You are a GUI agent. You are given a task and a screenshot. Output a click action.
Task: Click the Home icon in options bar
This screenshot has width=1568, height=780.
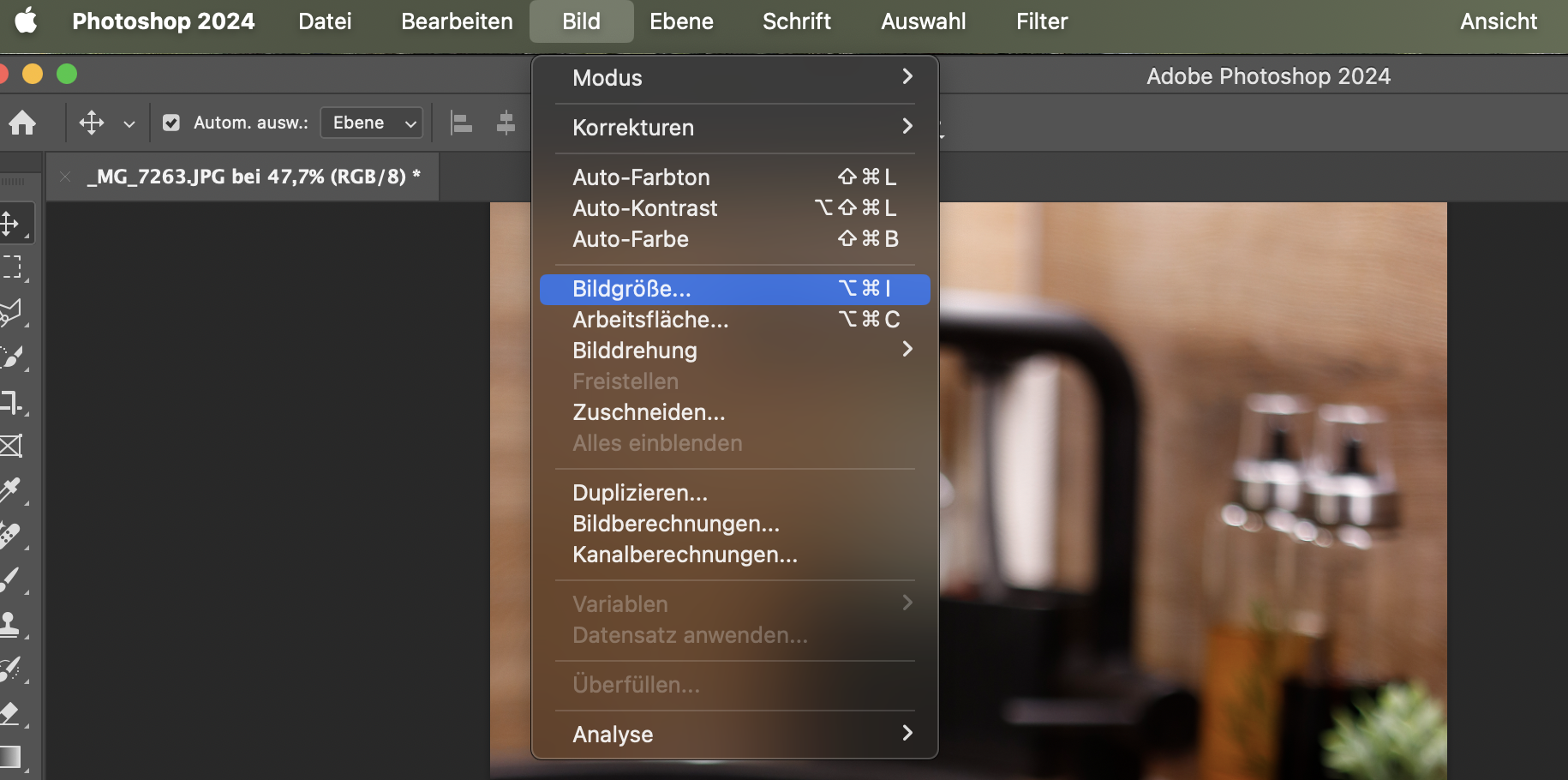coord(22,123)
